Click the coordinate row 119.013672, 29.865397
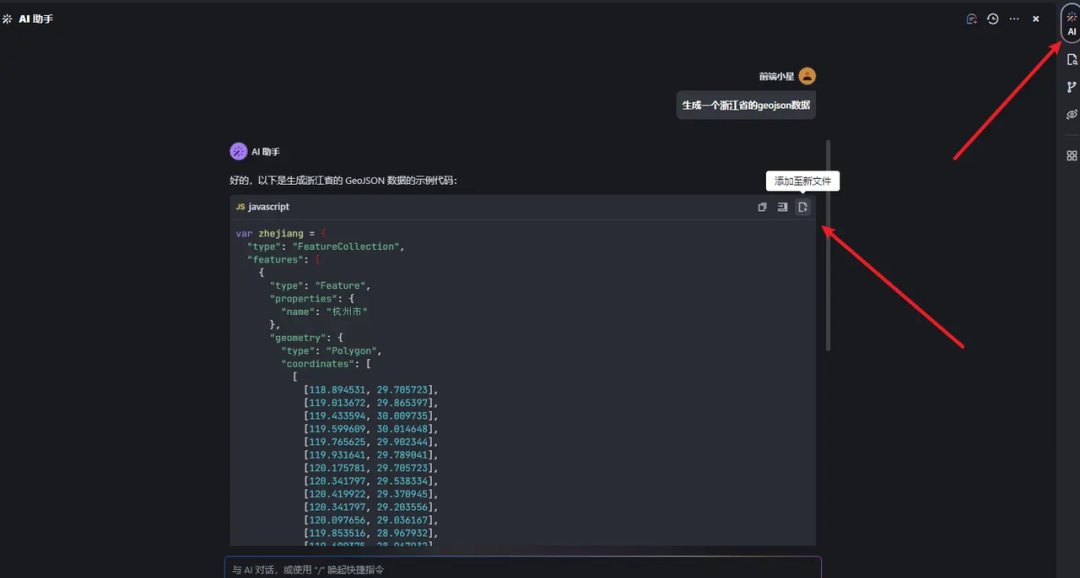 (371, 403)
